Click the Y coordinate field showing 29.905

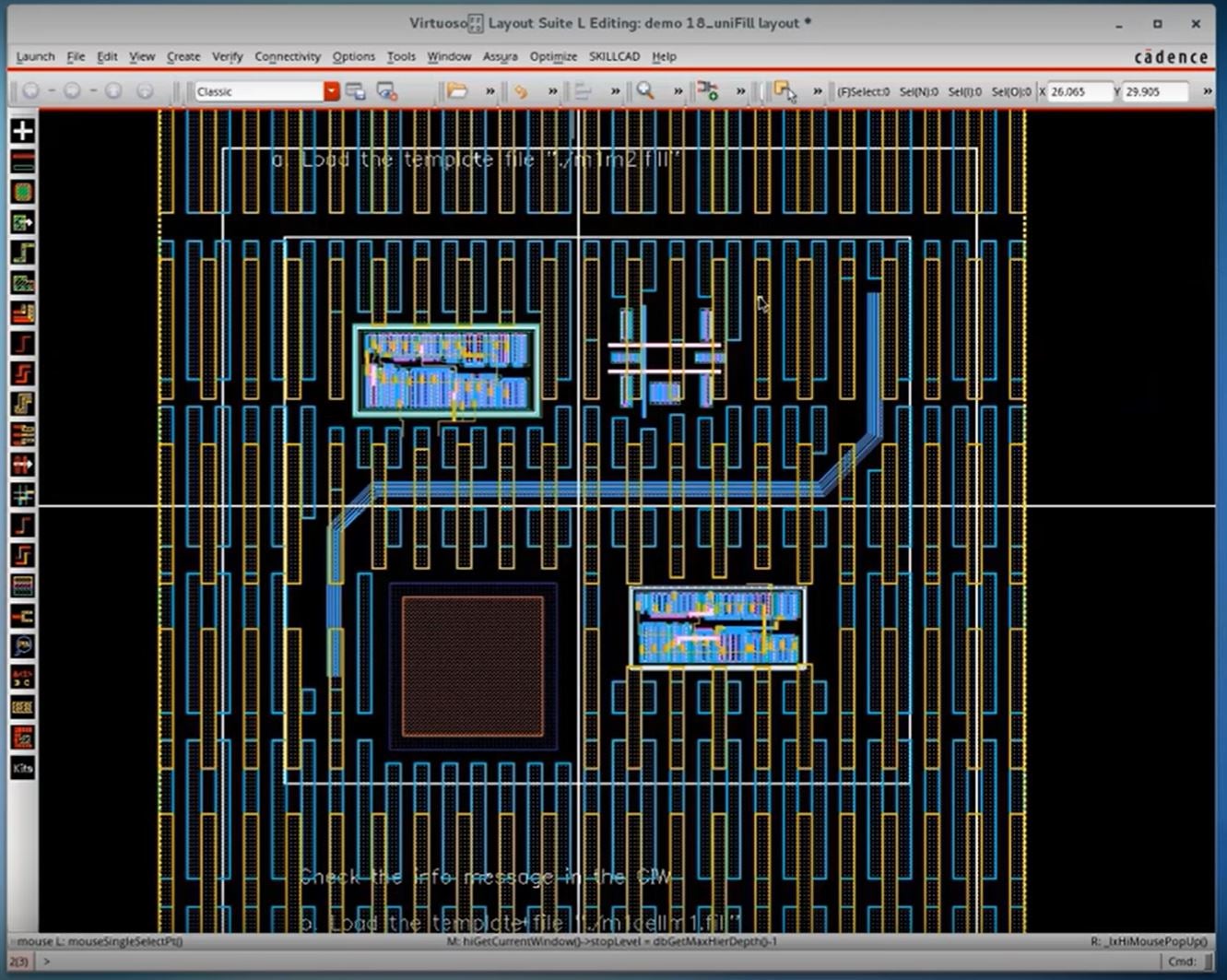tap(1153, 91)
